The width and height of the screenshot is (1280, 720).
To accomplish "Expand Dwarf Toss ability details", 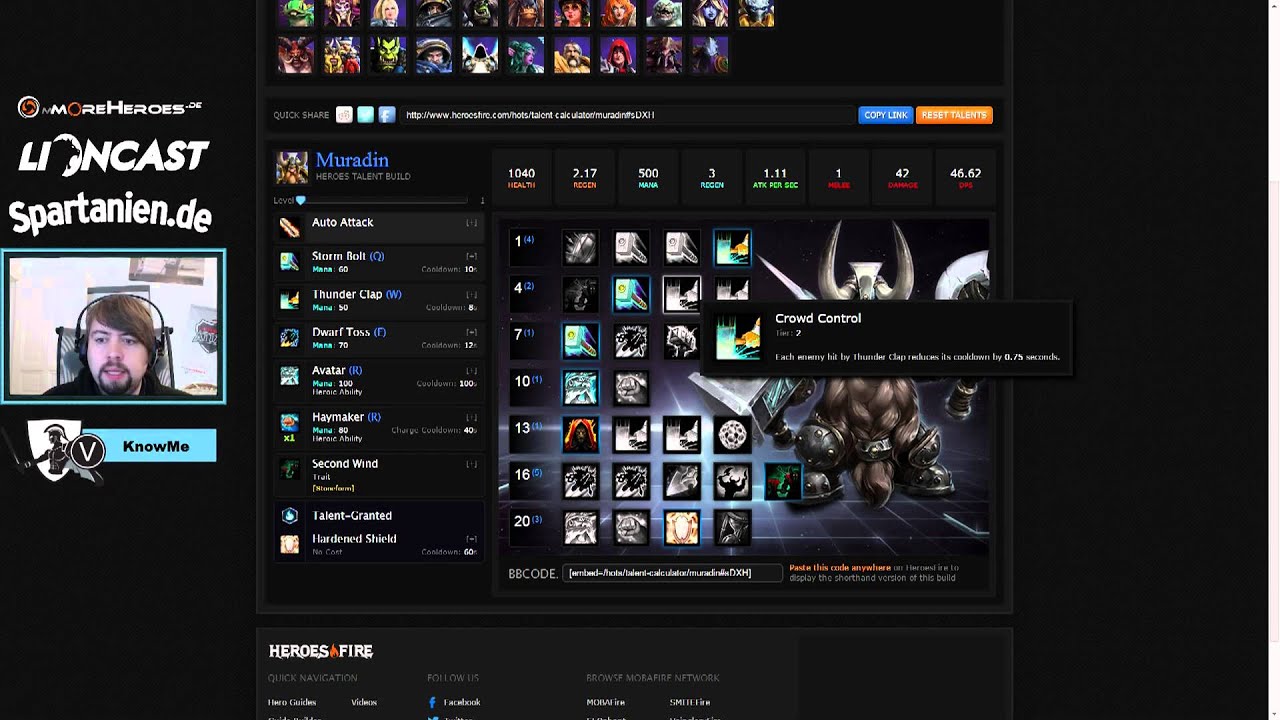I will click(x=471, y=333).
